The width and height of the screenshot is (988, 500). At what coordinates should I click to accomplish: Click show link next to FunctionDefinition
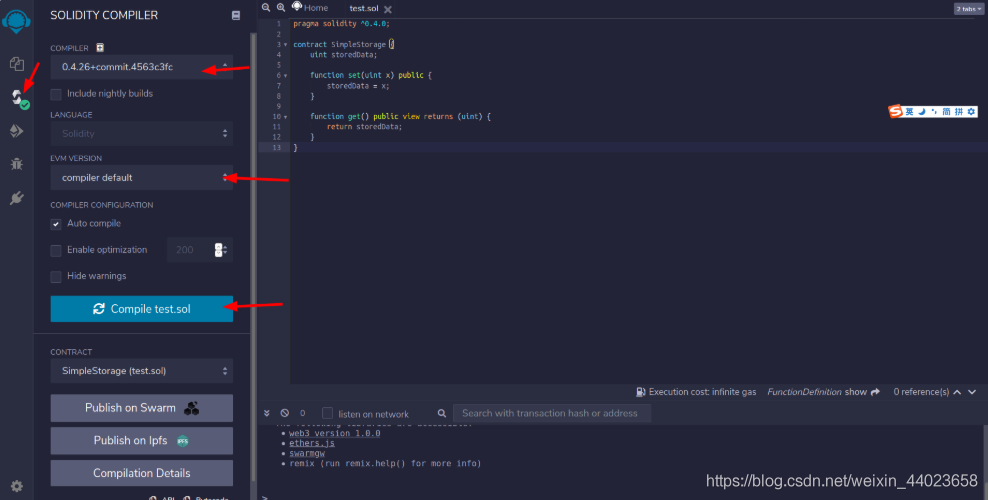tap(855, 392)
